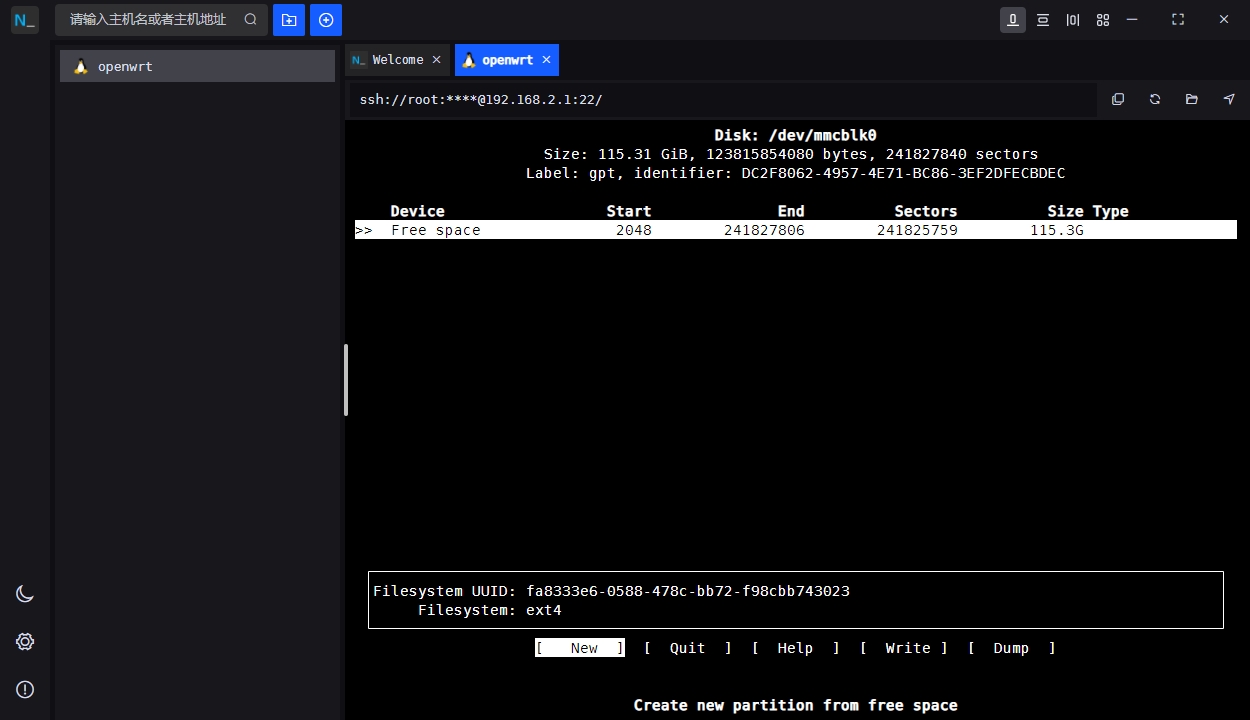Switch to the Welcome tab
This screenshot has height=720, width=1250.
tap(397, 60)
